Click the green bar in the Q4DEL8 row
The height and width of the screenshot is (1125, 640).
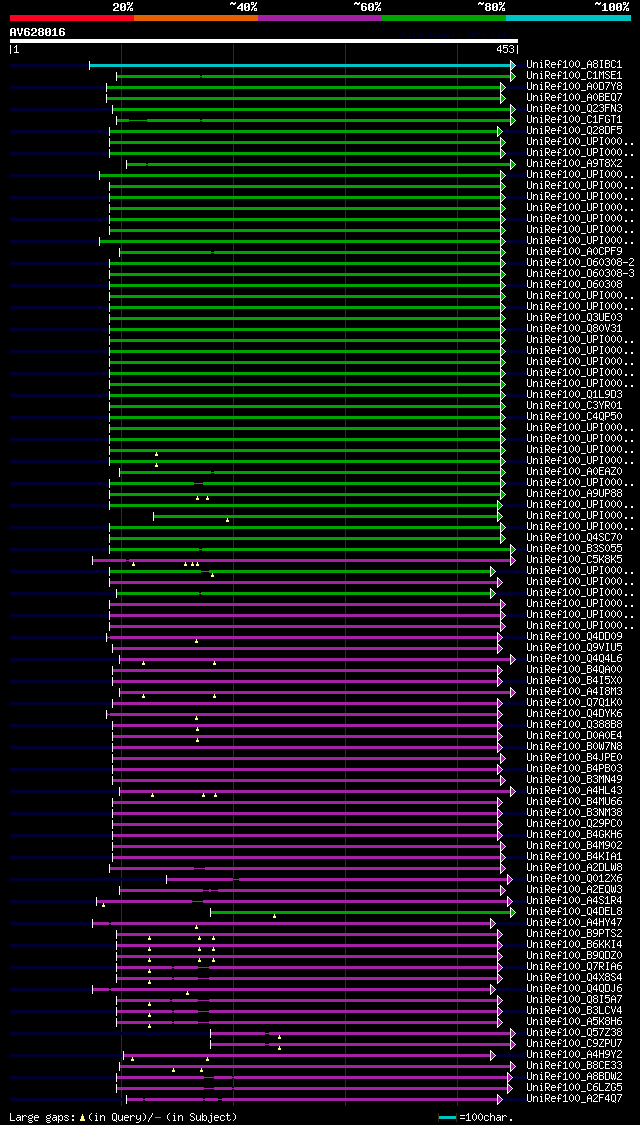click(361, 912)
